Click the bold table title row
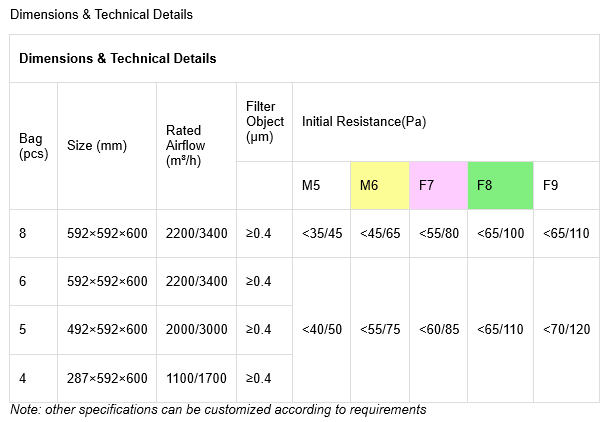Image resolution: width=616 pixels, height=422 pixels. [x=304, y=59]
